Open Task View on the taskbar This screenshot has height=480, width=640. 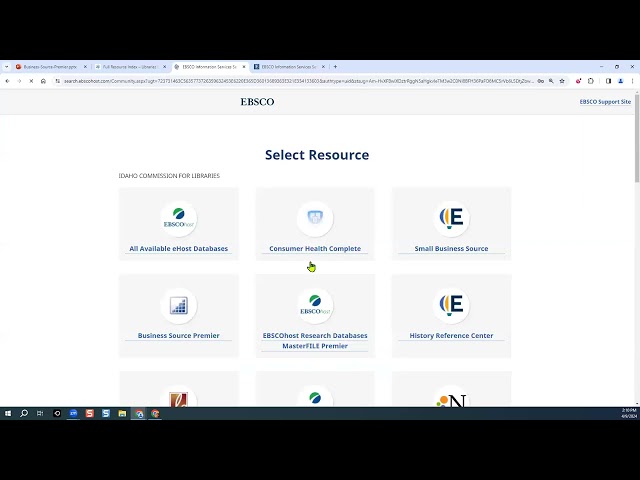40,413
